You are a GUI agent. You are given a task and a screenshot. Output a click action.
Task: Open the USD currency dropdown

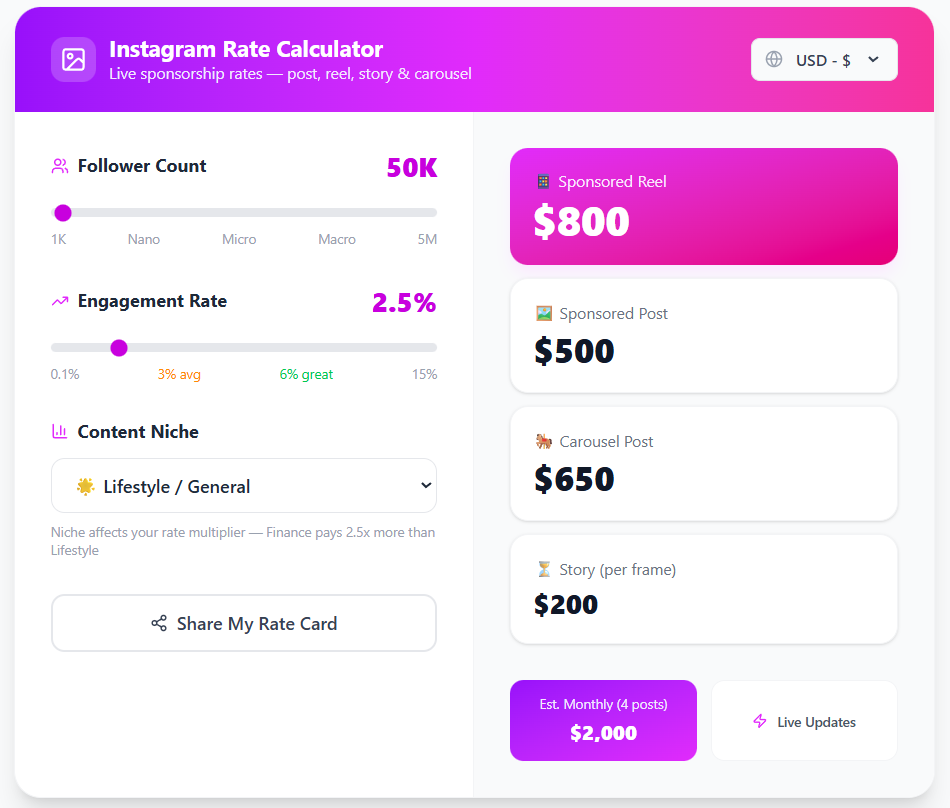tap(824, 59)
